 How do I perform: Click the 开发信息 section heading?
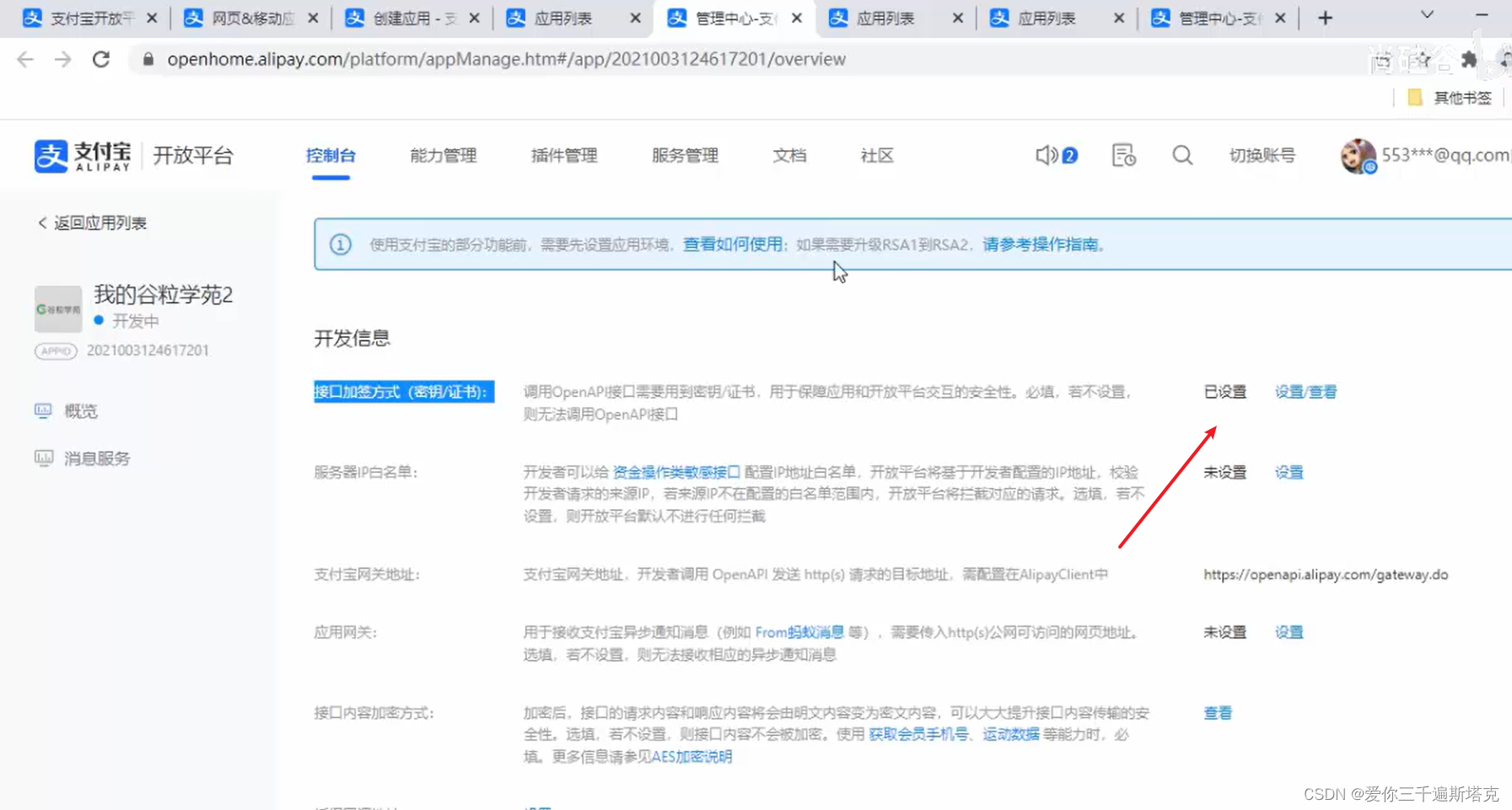(352, 339)
